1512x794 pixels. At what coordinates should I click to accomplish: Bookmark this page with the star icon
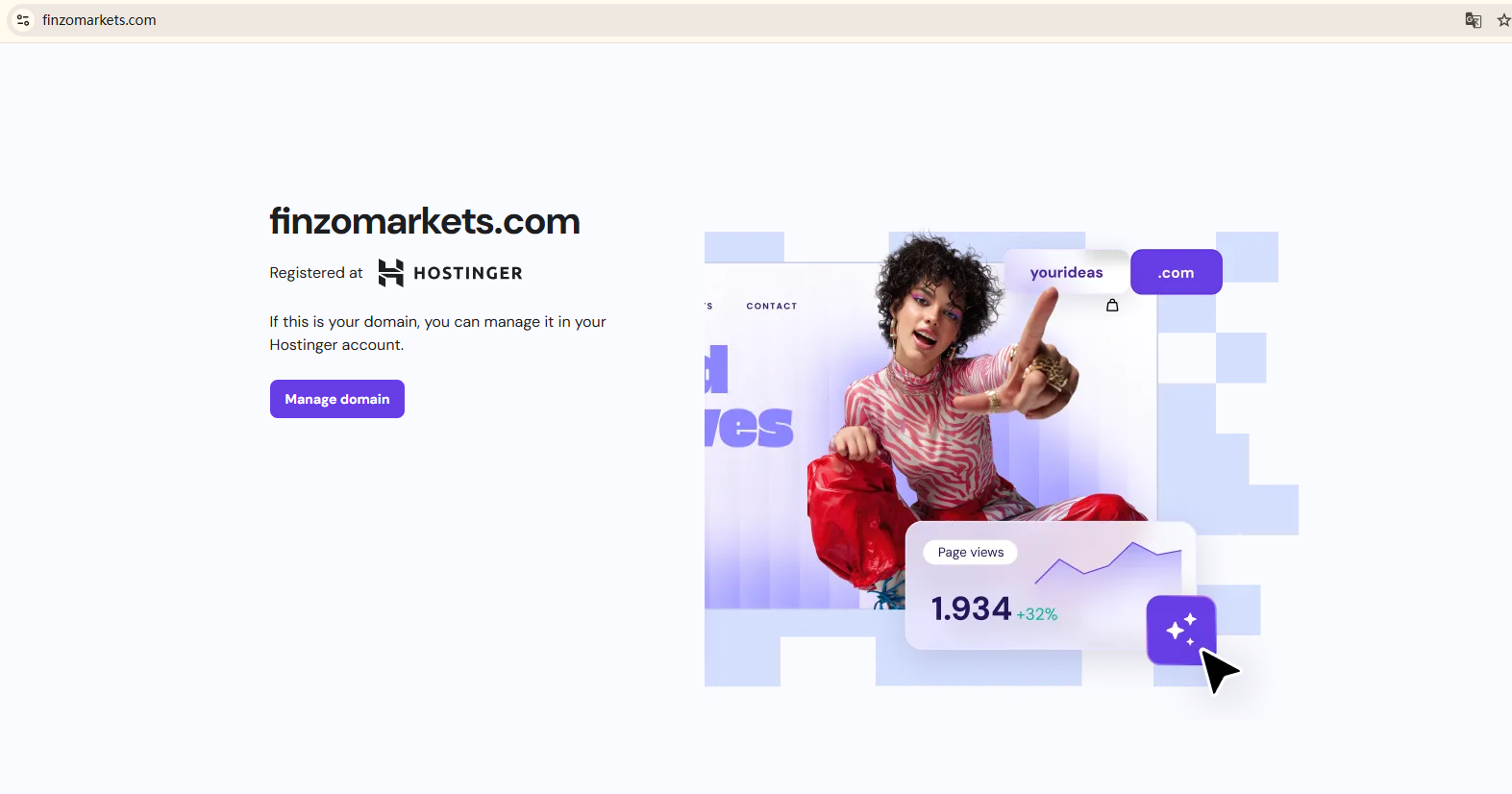[x=1503, y=20]
